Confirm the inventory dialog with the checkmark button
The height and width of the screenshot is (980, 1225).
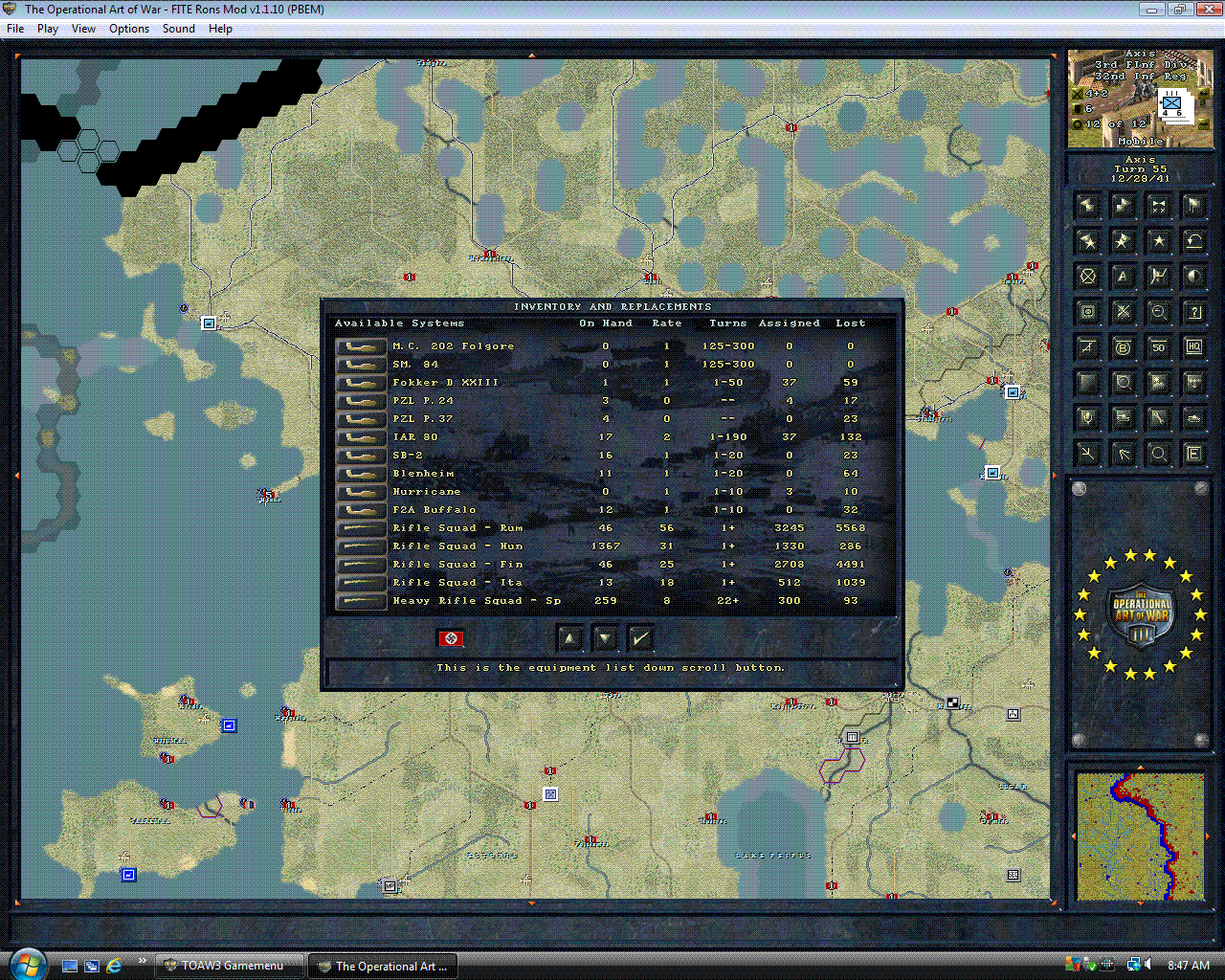[641, 638]
